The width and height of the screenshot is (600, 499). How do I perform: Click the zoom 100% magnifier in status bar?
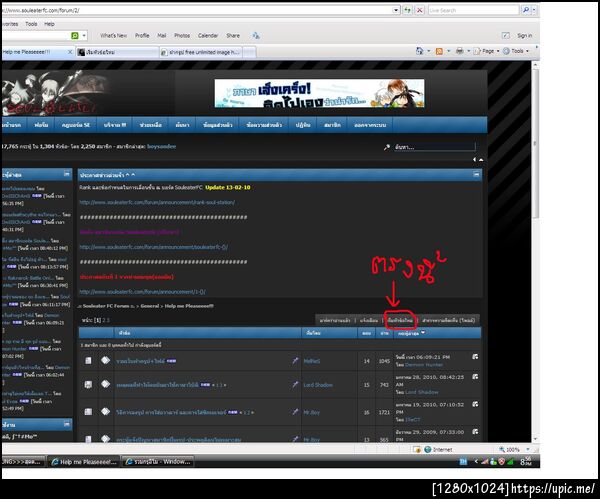(x=502, y=449)
